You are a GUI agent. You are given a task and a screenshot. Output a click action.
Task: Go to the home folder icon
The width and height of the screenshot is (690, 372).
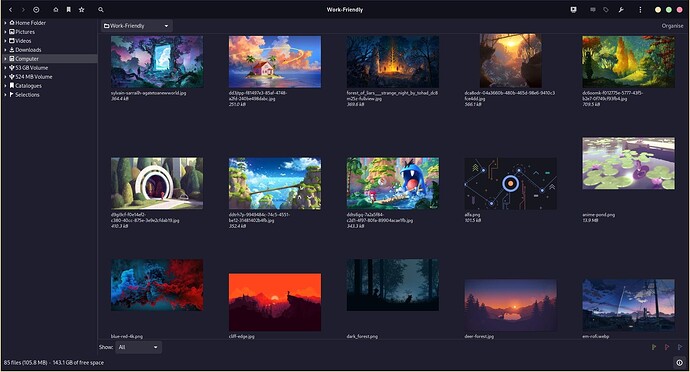(55, 10)
